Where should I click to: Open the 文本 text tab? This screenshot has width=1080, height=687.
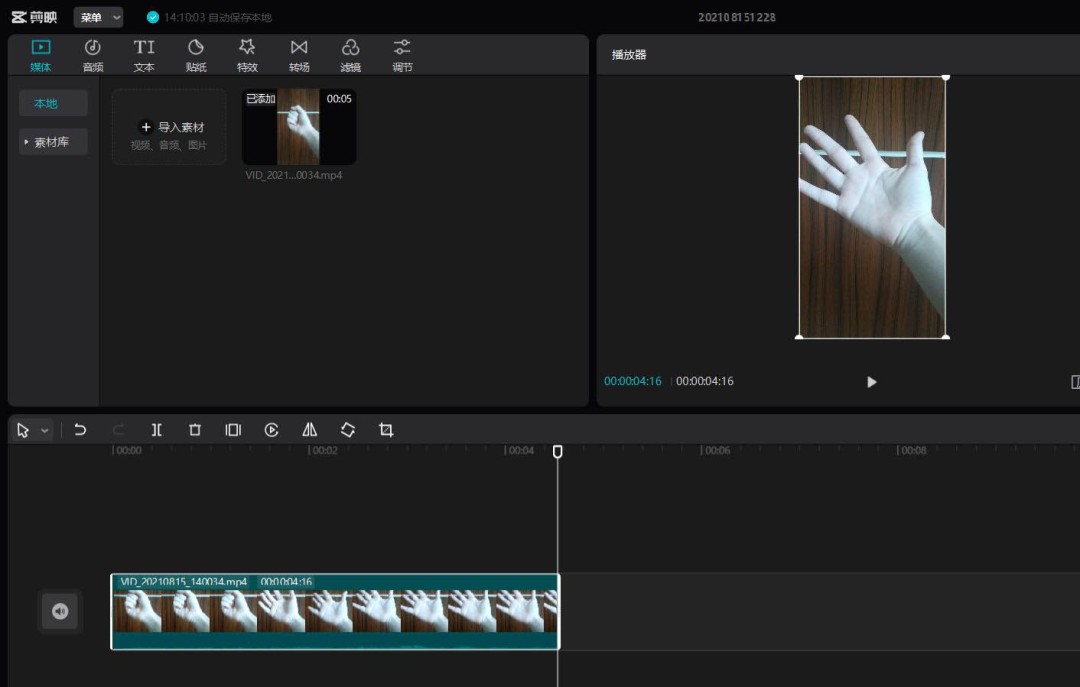point(144,55)
